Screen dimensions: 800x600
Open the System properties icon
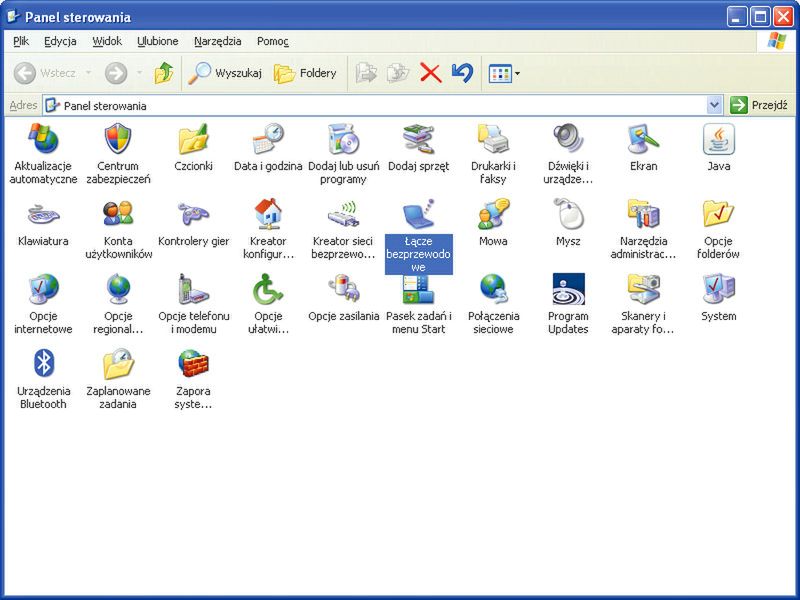tap(718, 297)
